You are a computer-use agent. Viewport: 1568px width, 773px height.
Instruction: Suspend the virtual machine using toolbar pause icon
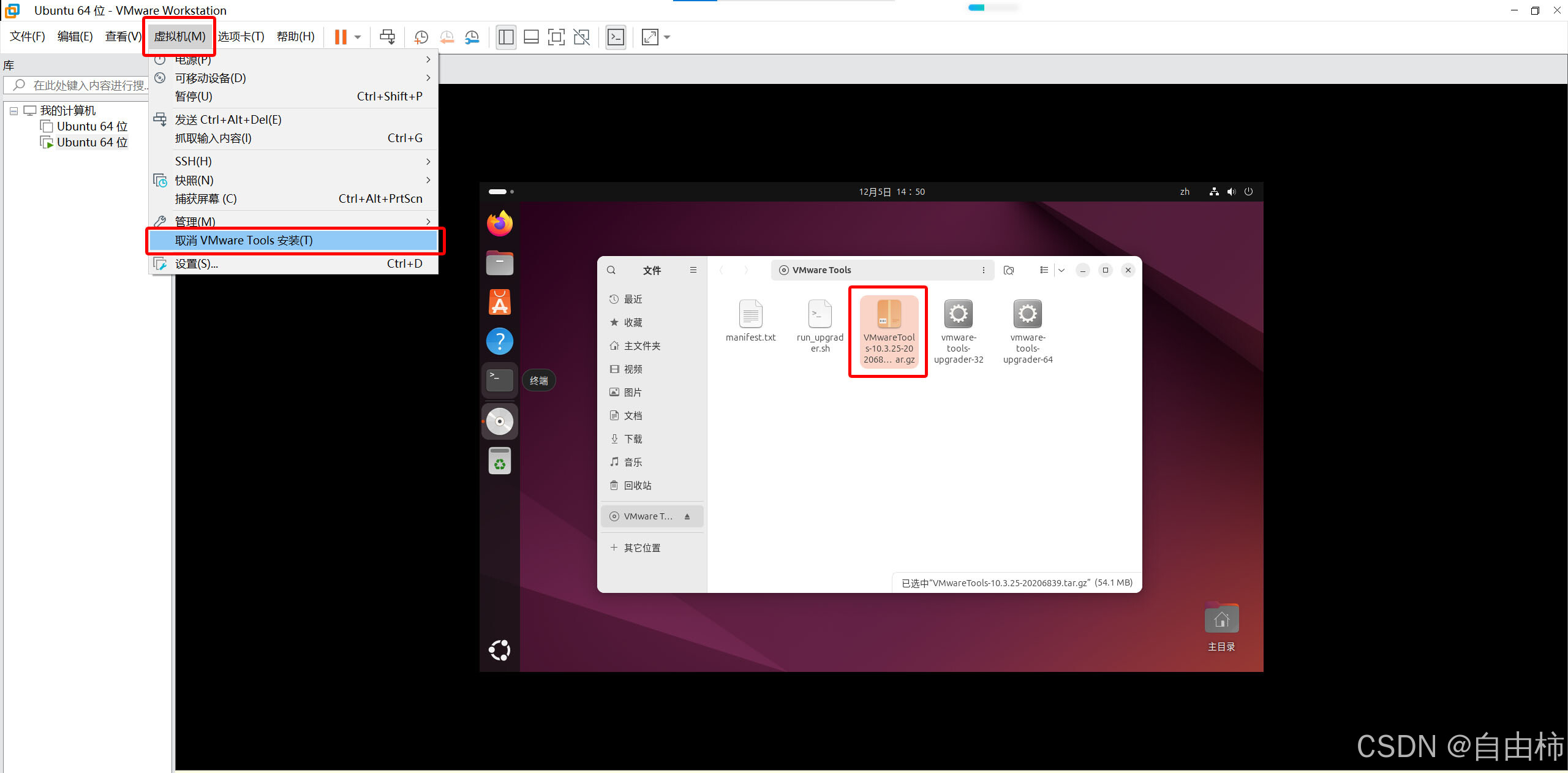click(341, 37)
